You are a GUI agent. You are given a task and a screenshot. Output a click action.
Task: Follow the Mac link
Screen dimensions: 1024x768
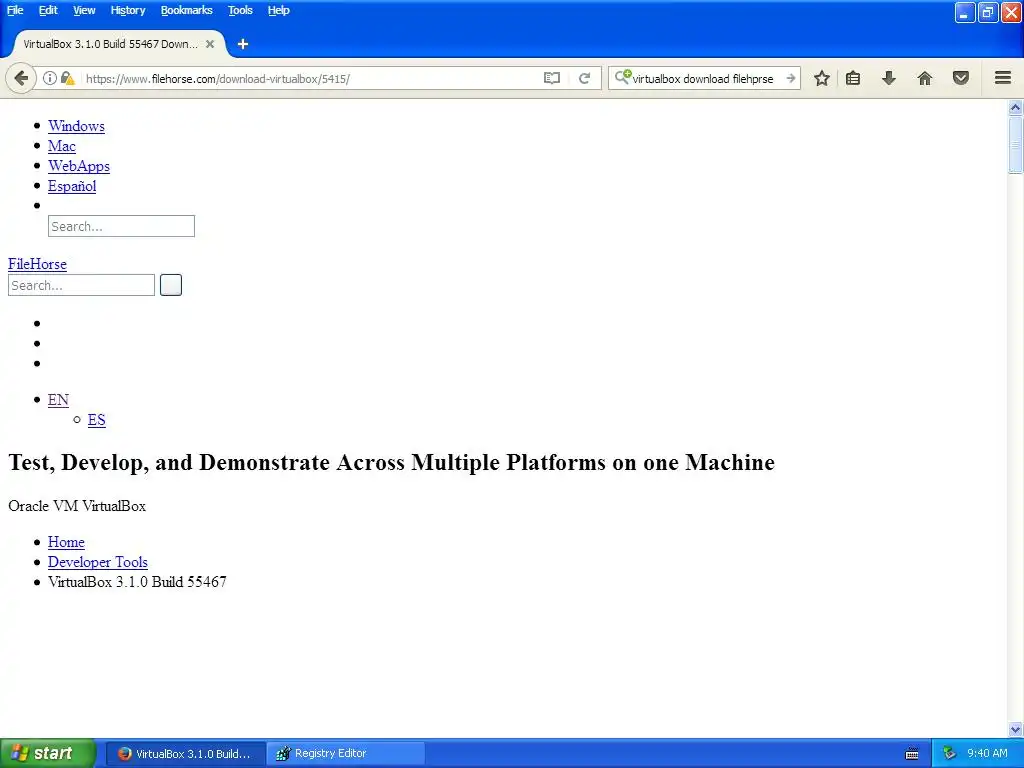coord(62,146)
